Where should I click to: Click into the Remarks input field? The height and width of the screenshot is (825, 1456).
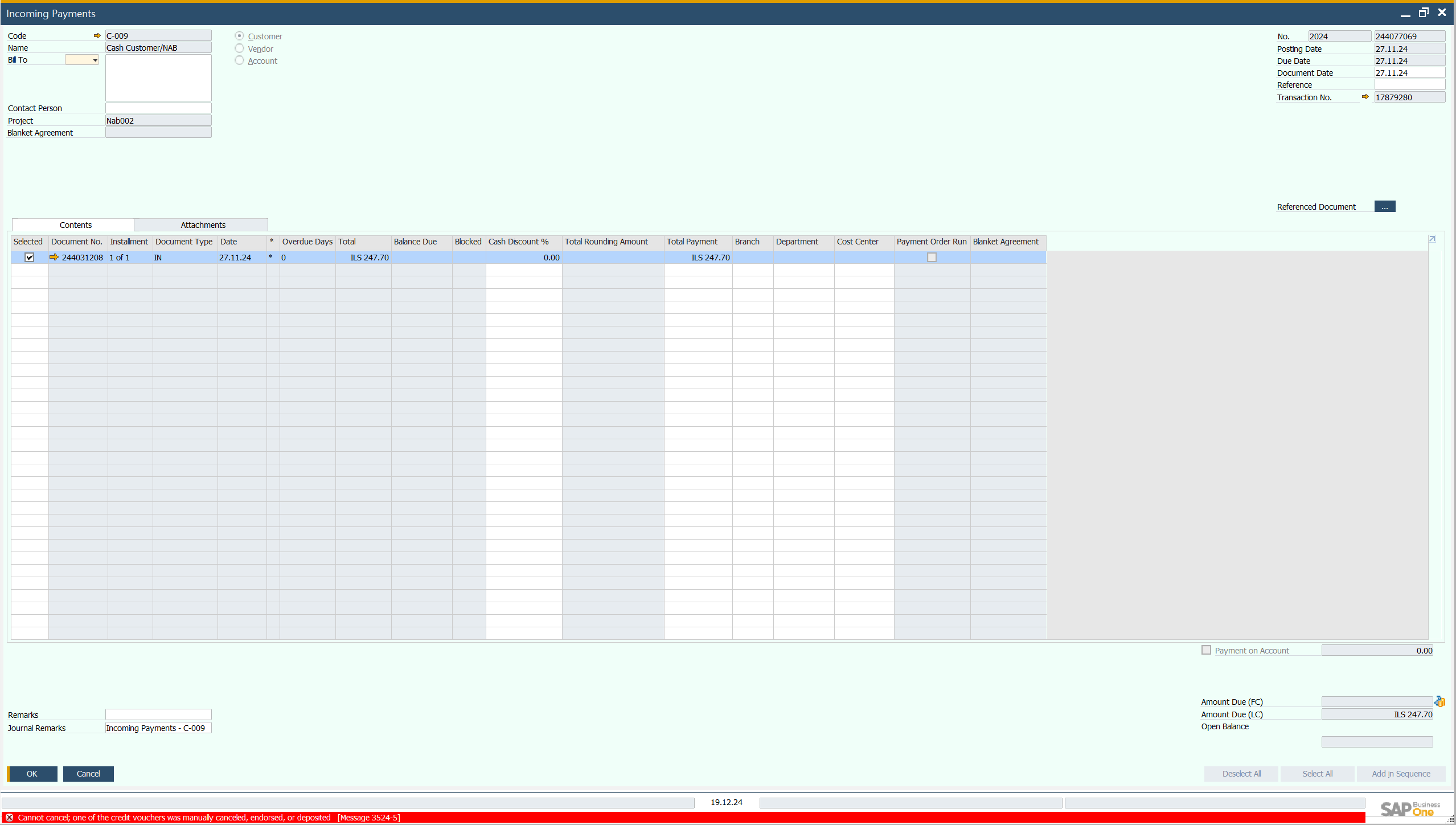coord(158,714)
